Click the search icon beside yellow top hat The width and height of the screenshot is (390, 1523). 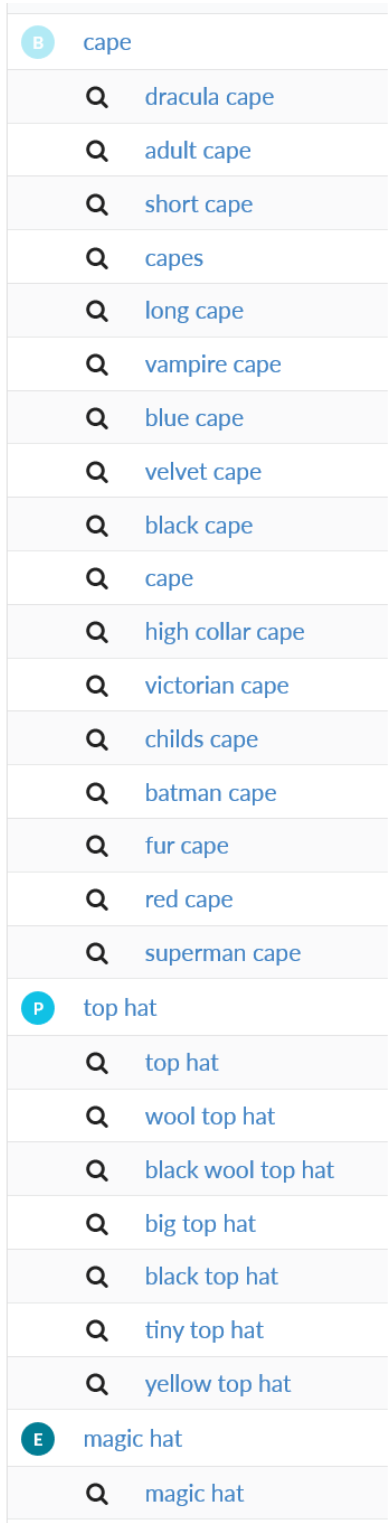[97, 1384]
